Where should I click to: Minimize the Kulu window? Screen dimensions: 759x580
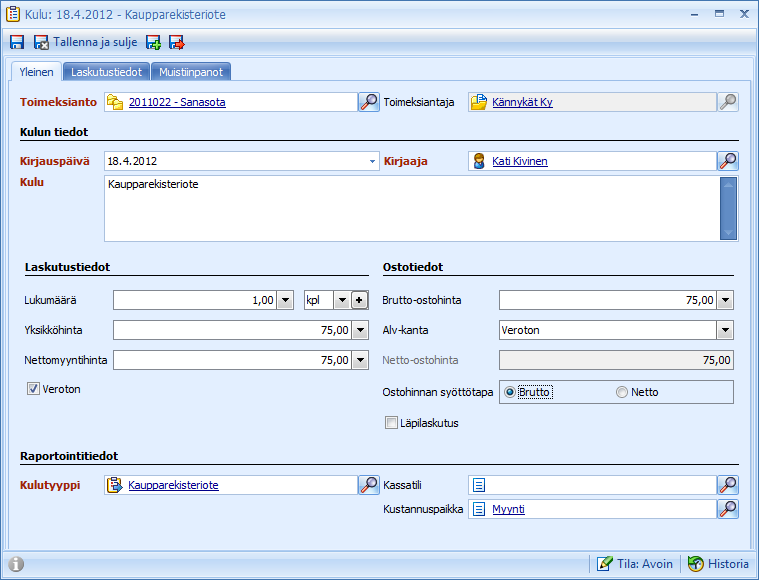click(695, 14)
